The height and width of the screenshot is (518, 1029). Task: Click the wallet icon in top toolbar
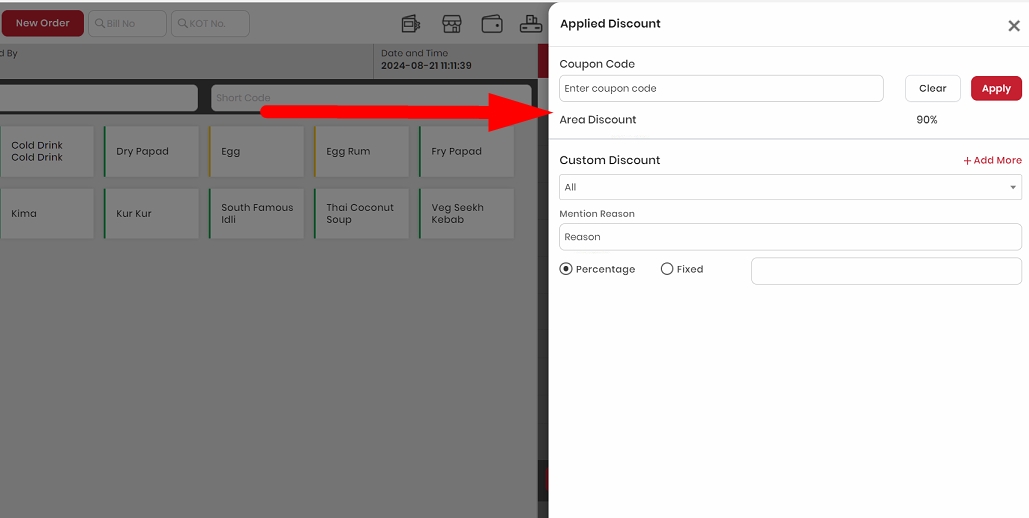[492, 24]
